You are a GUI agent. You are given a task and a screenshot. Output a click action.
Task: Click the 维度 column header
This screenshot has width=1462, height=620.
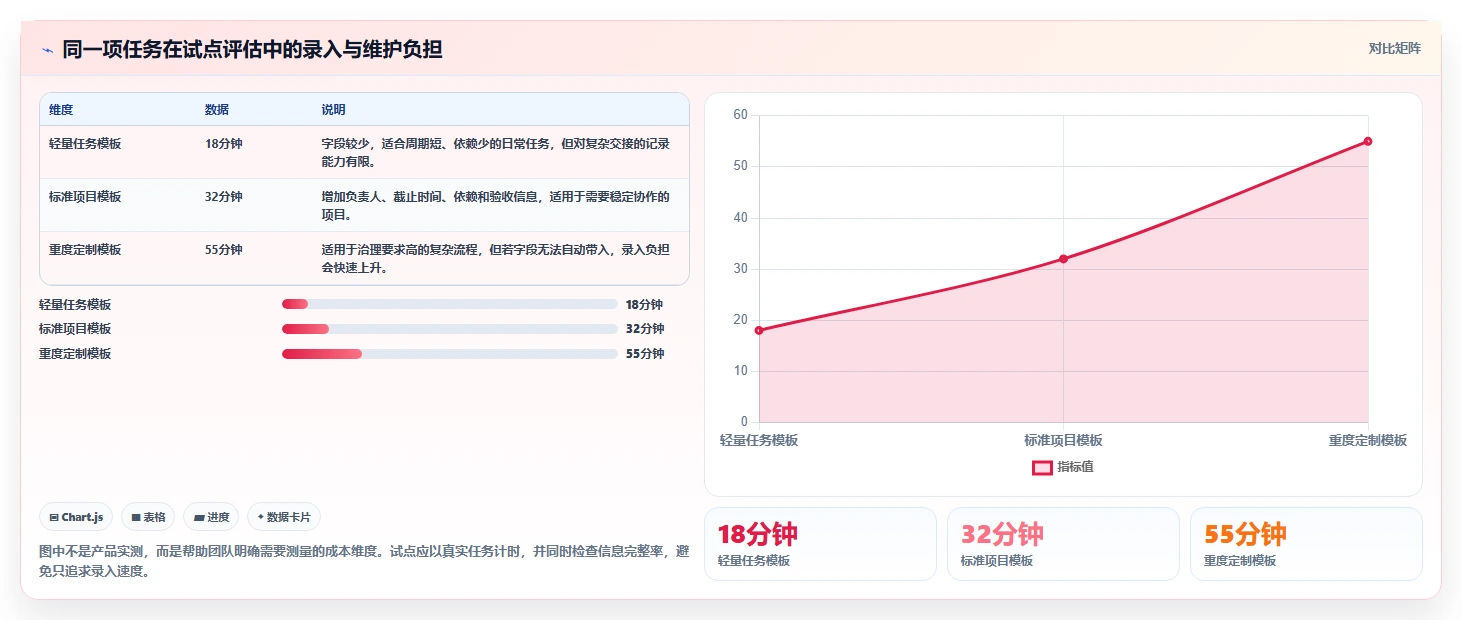pyautogui.click(x=61, y=110)
